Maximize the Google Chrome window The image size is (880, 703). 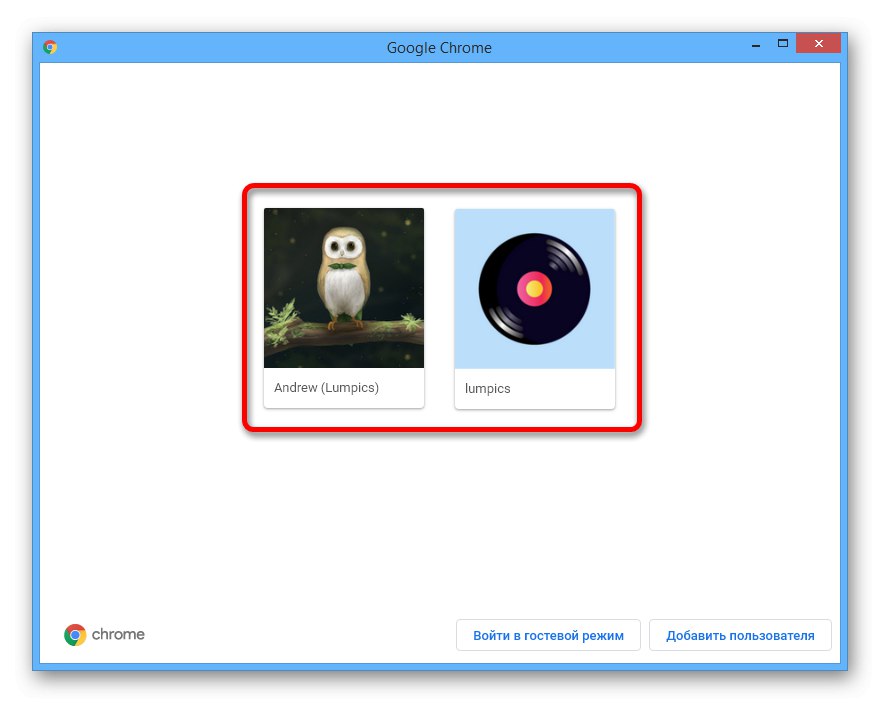click(783, 44)
